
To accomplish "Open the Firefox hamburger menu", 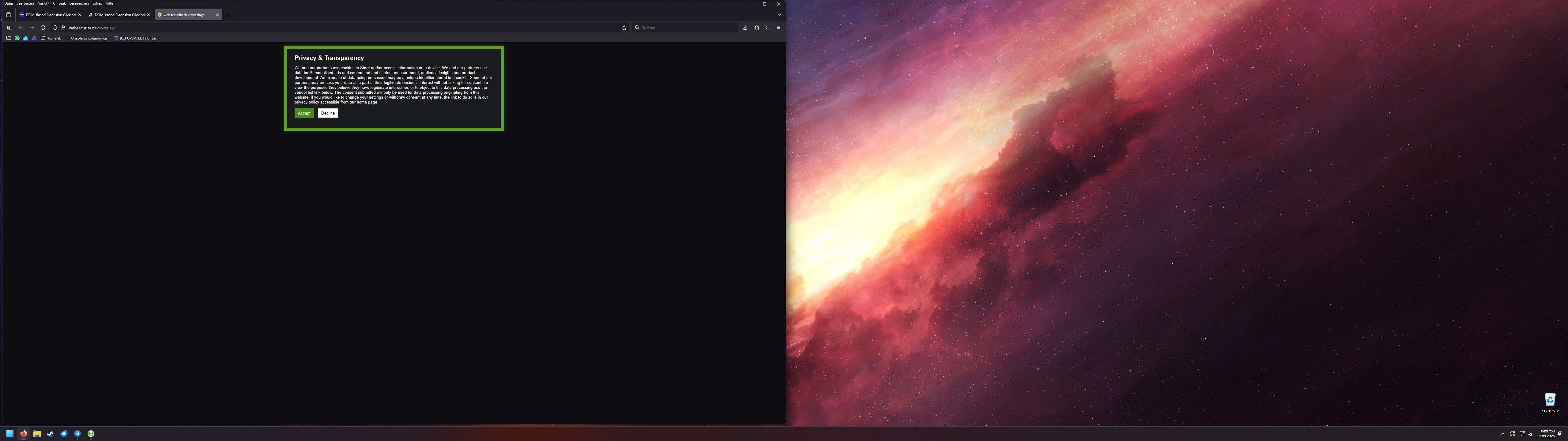I will [778, 28].
